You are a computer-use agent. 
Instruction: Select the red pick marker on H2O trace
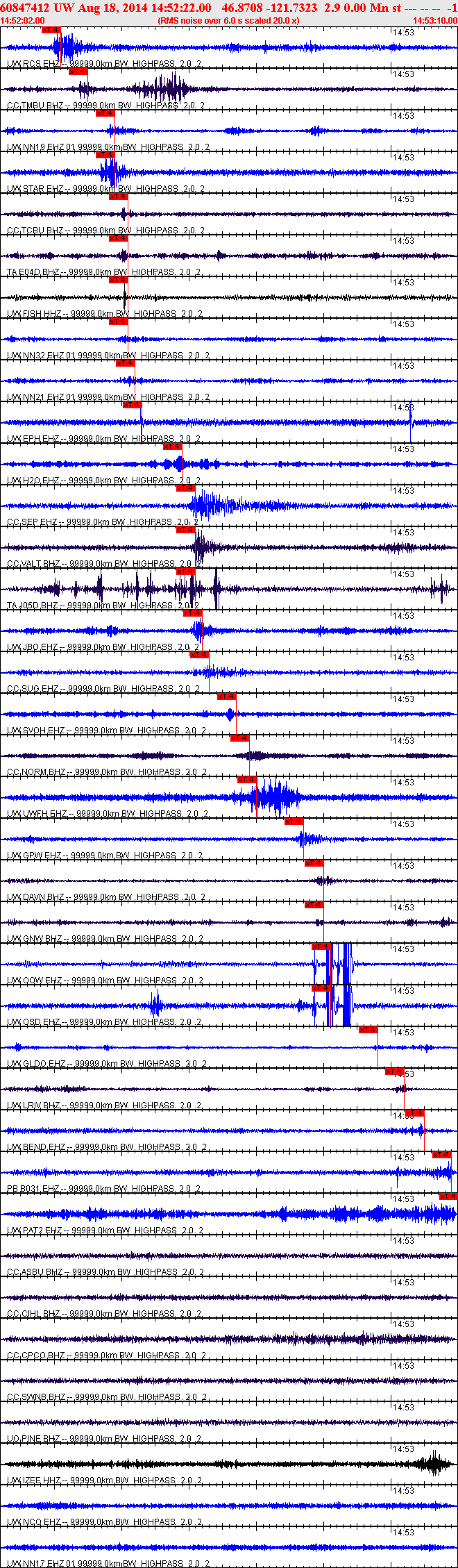tap(172, 447)
